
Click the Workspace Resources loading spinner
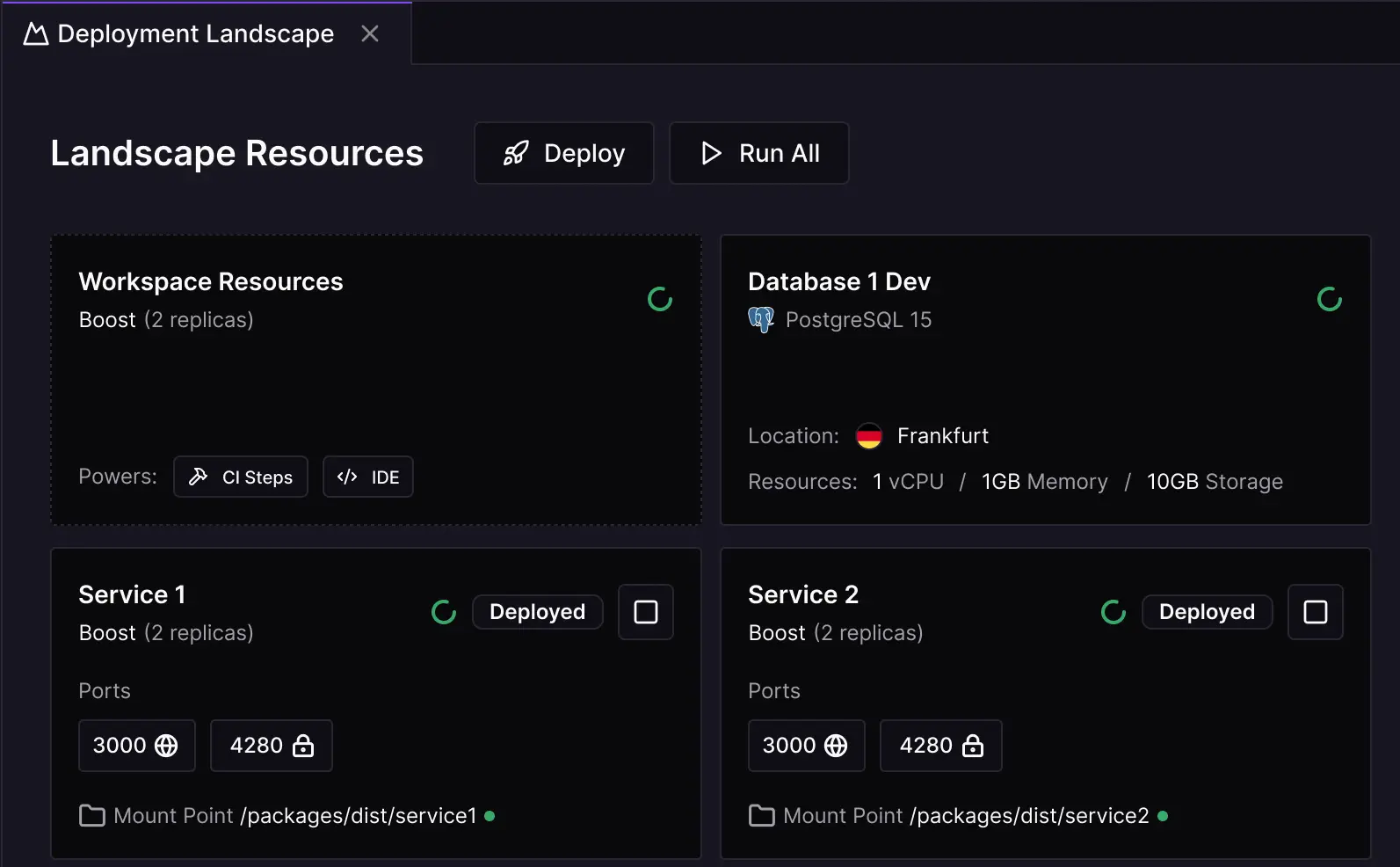pos(659,300)
